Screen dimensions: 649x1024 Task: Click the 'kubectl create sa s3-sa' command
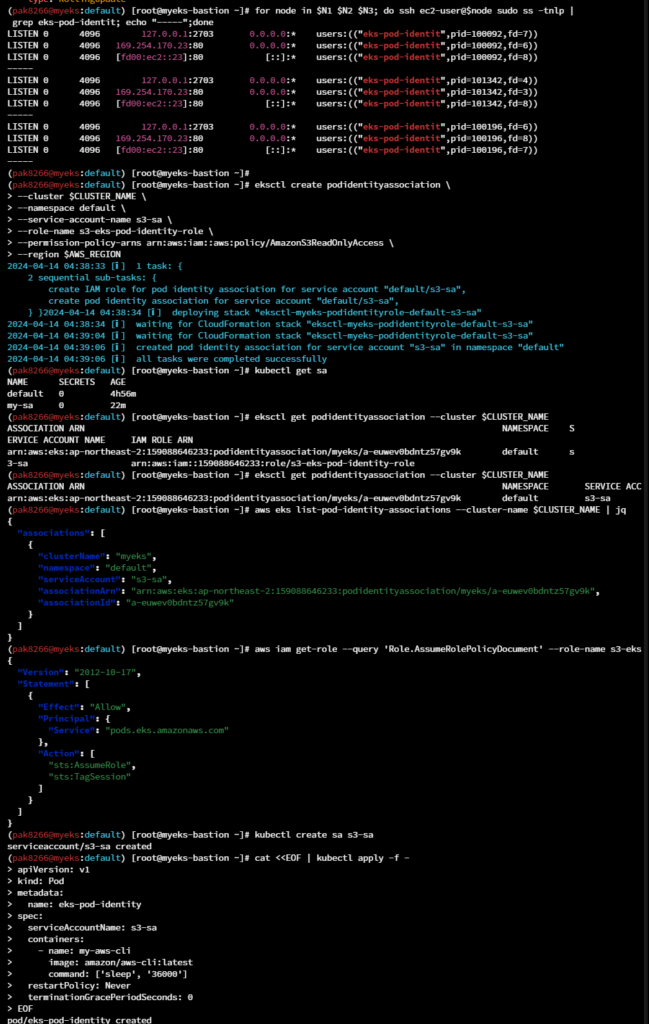click(314, 835)
